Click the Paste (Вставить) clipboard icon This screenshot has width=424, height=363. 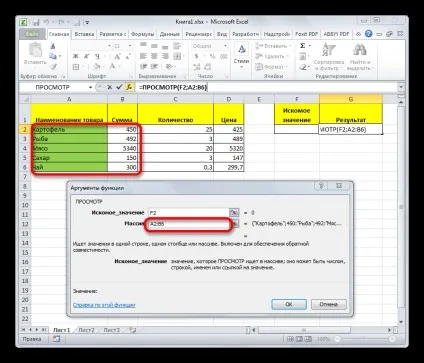[x=35, y=51]
